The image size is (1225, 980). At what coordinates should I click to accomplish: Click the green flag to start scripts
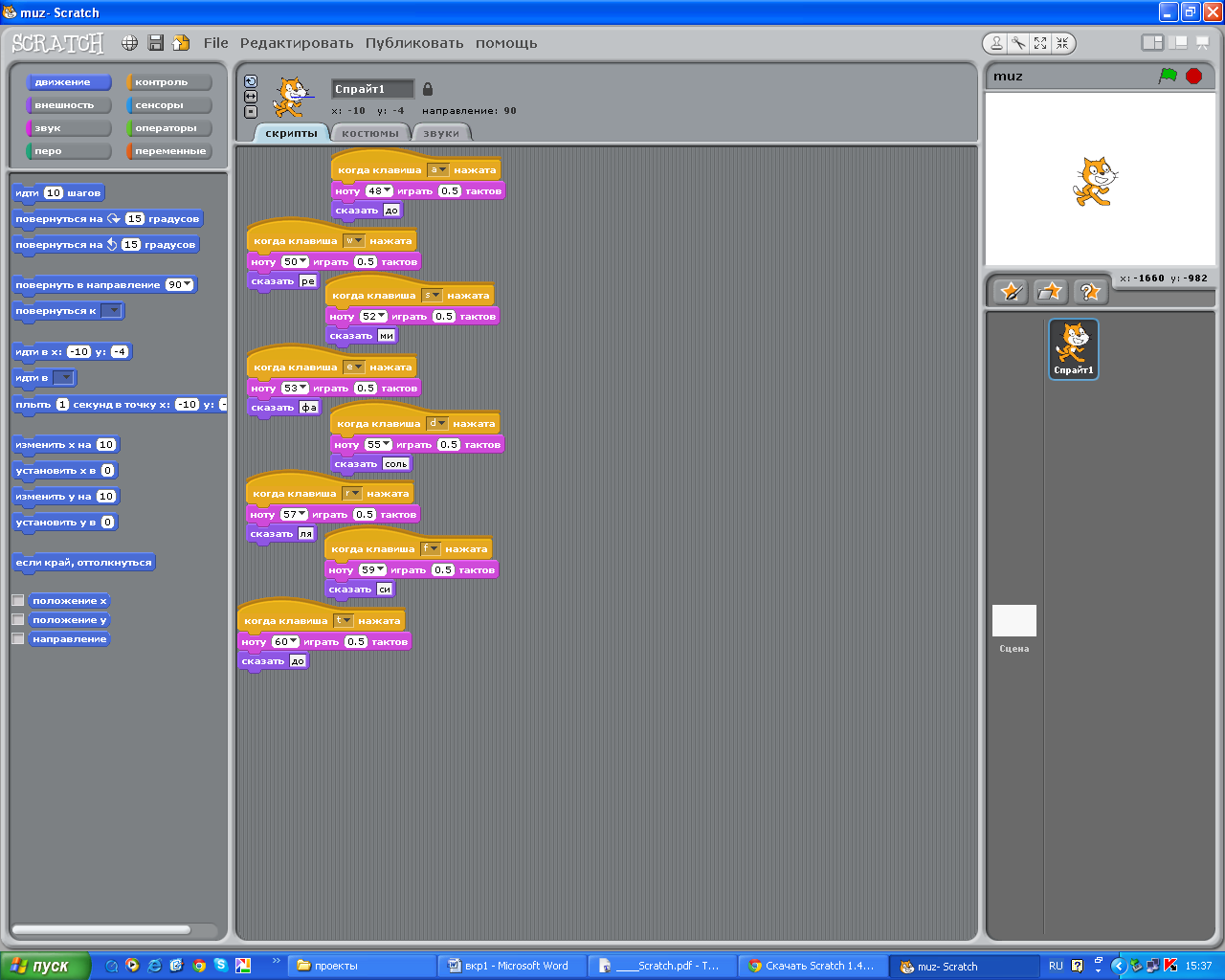point(1168,76)
